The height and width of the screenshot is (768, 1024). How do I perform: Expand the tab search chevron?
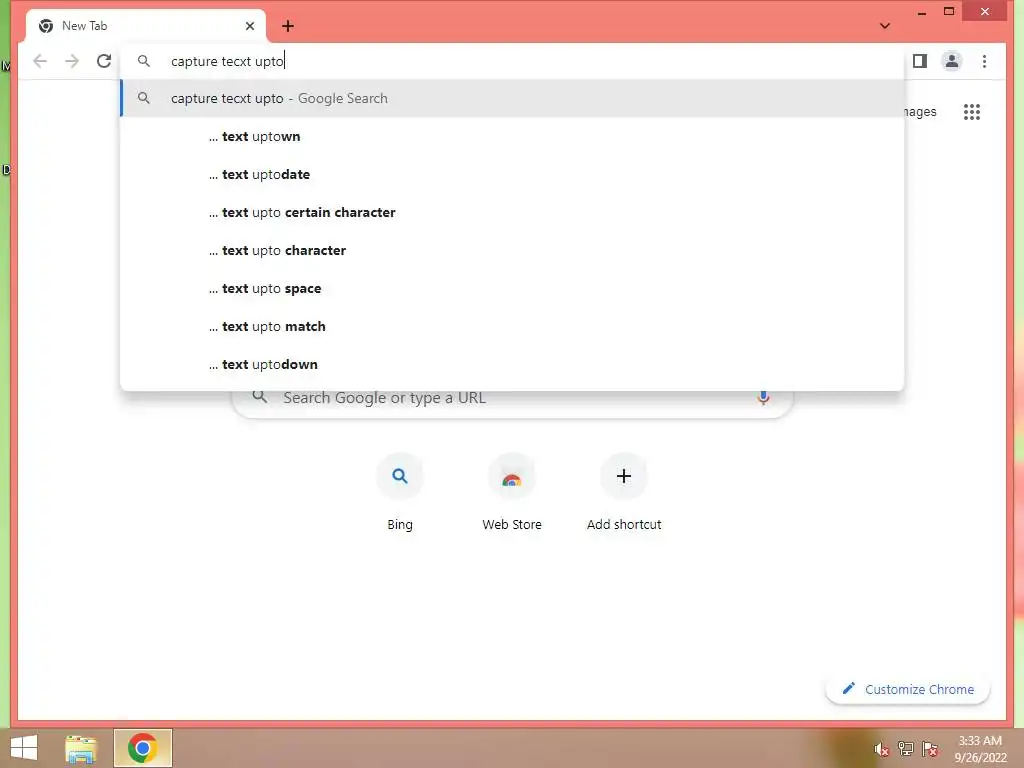[x=885, y=26]
